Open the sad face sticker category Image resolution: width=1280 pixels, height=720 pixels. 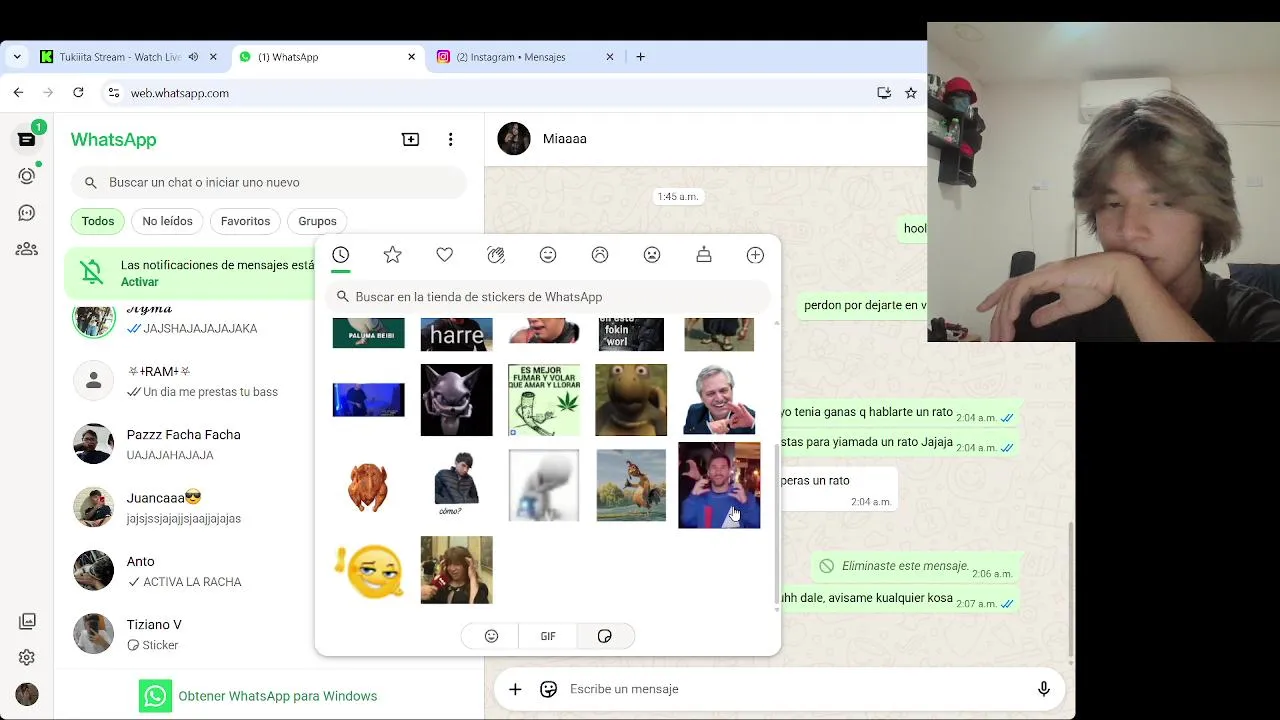(600, 255)
